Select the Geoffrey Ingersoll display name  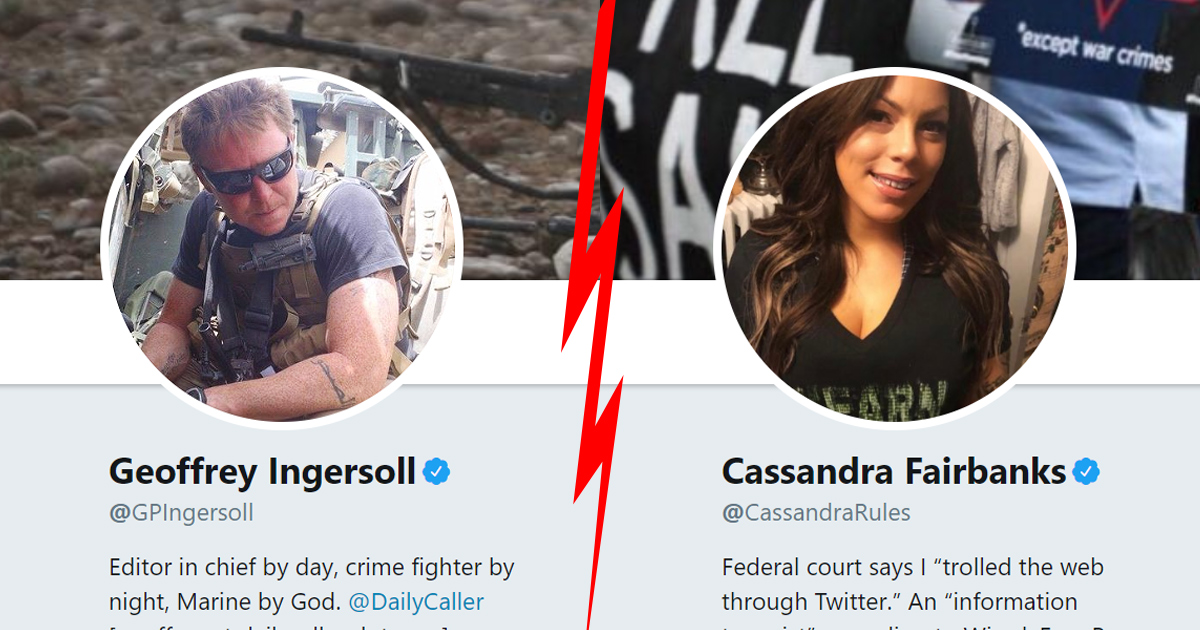click(262, 471)
